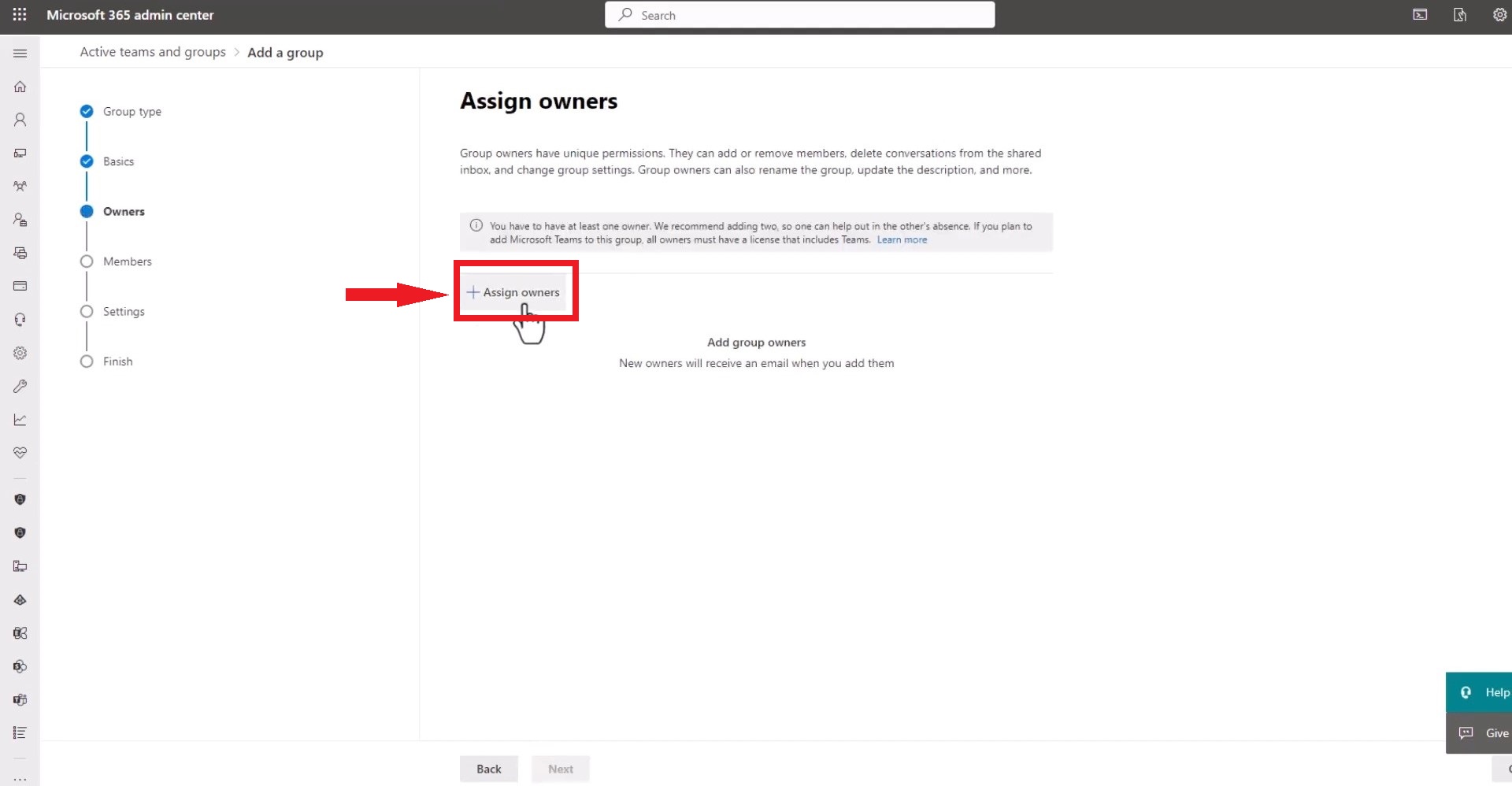Open the Home icon in the sidebar
The width and height of the screenshot is (1512, 786).
(x=20, y=87)
